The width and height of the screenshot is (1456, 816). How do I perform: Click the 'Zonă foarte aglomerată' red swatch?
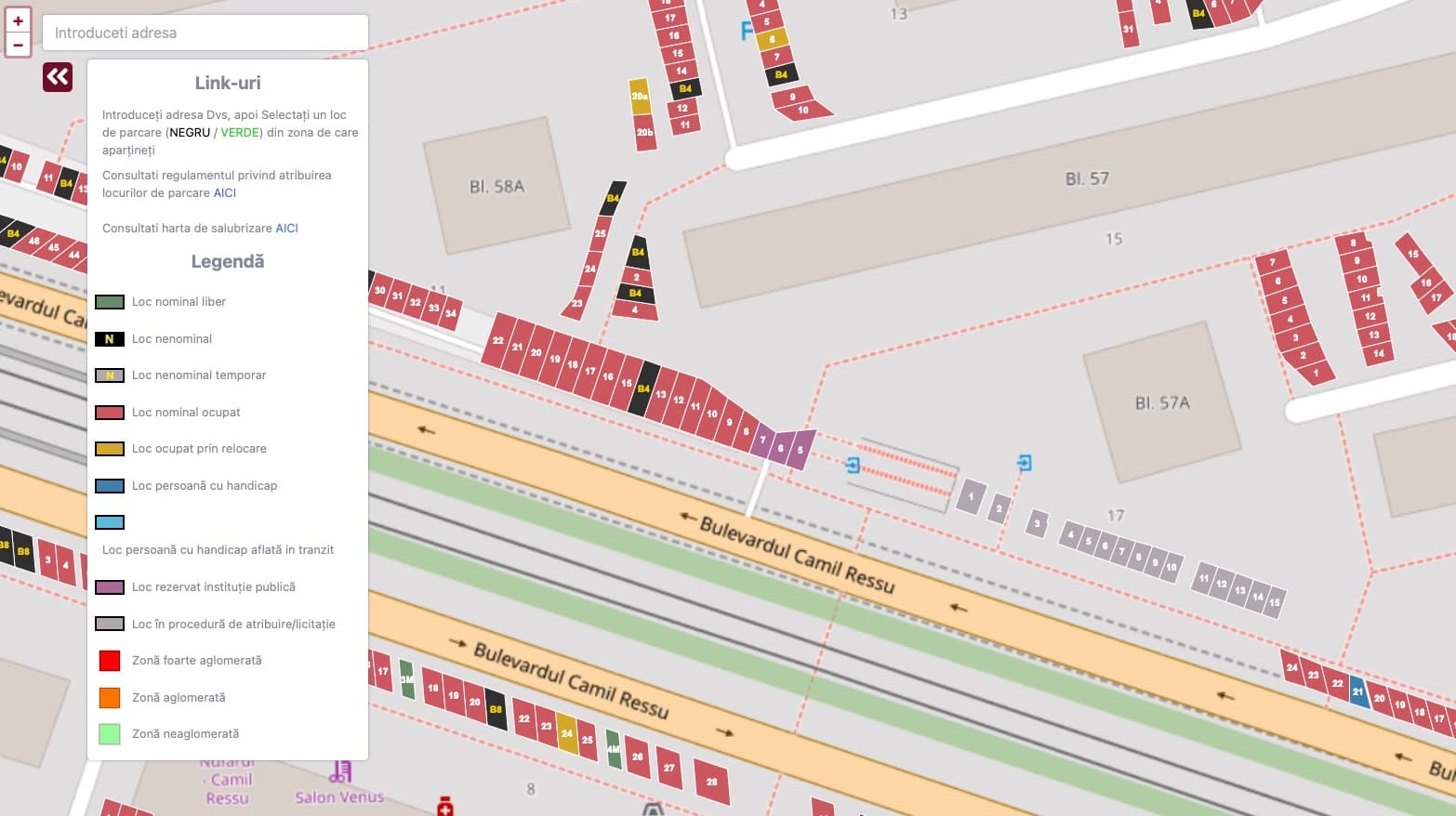110,661
